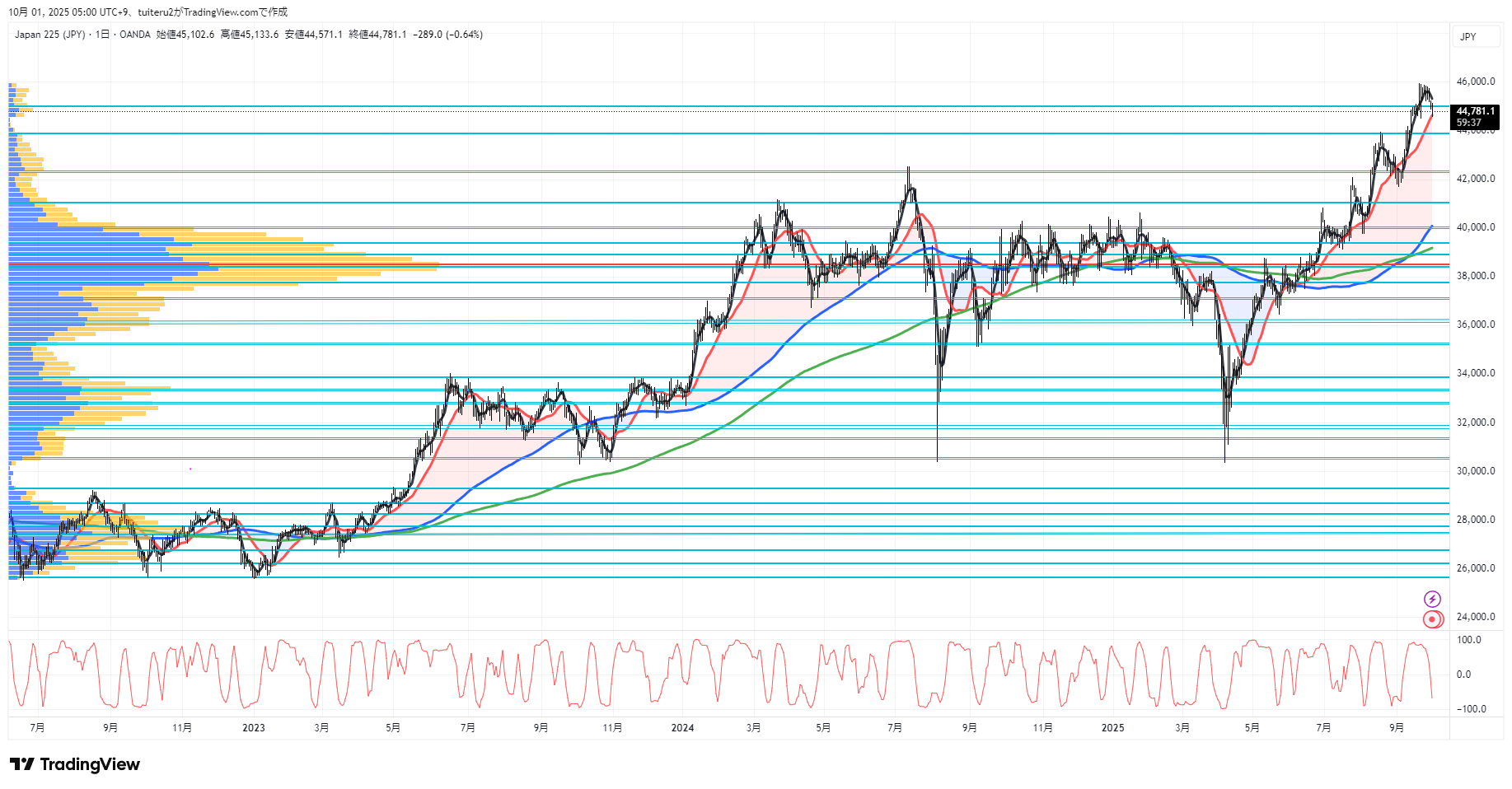Click the red circle event marker icon
The width and height of the screenshot is (1512, 789).
click(1433, 619)
